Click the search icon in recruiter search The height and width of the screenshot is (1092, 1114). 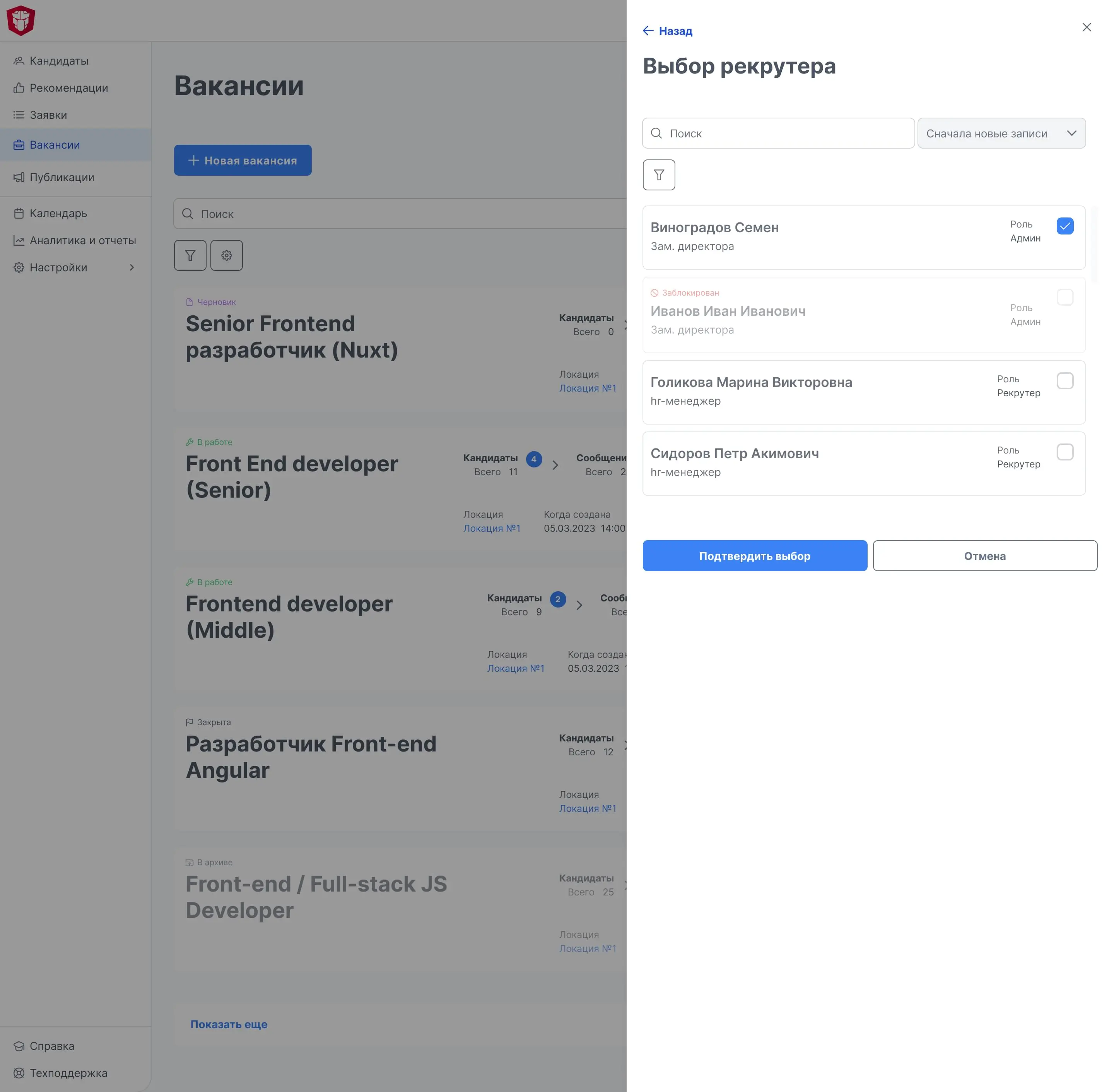(656, 133)
